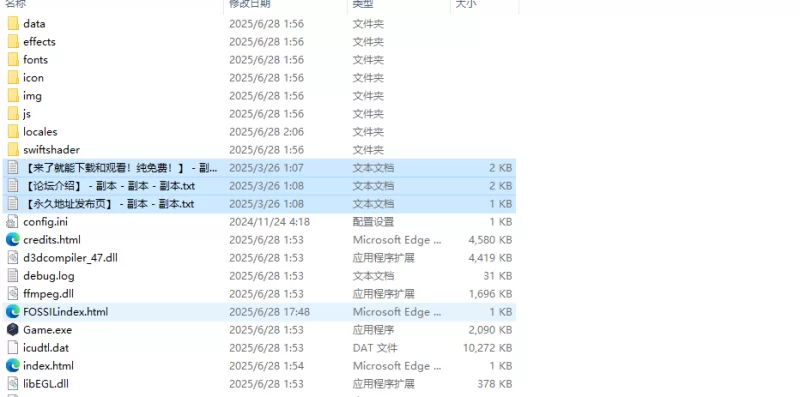Click the debug.log document icon

(x=13, y=276)
